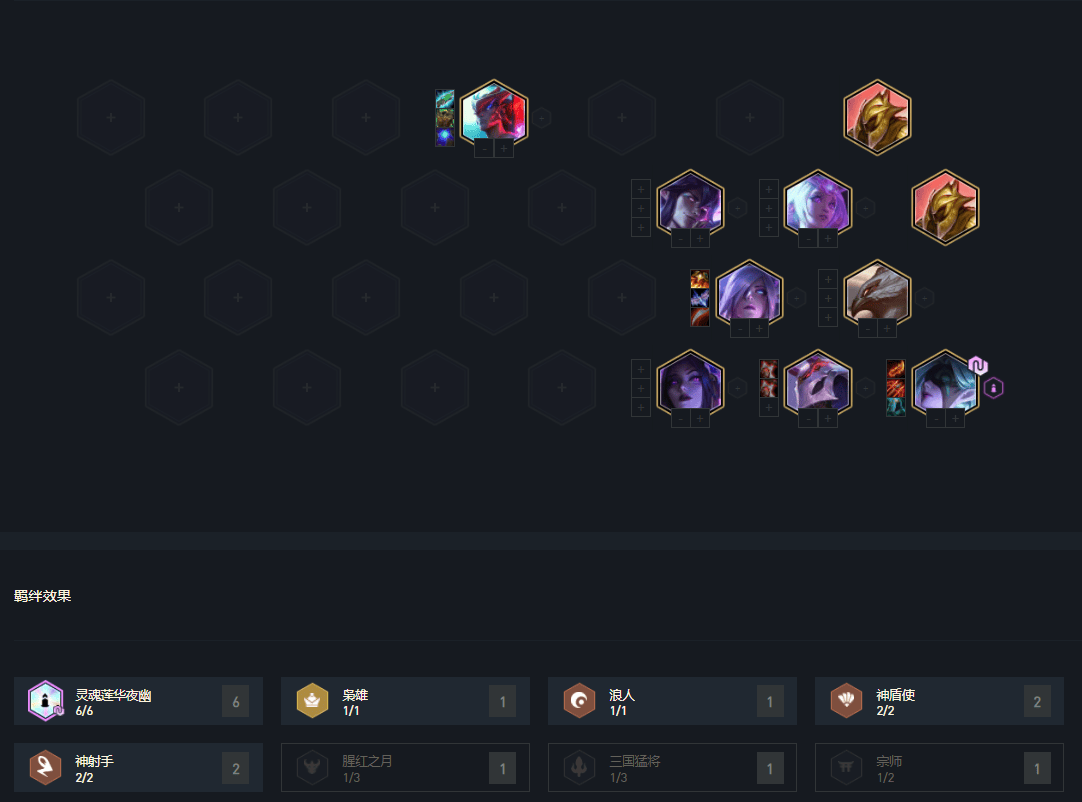Decrease star level of the white eagle champion
The width and height of the screenshot is (1082, 802).
coord(867,329)
